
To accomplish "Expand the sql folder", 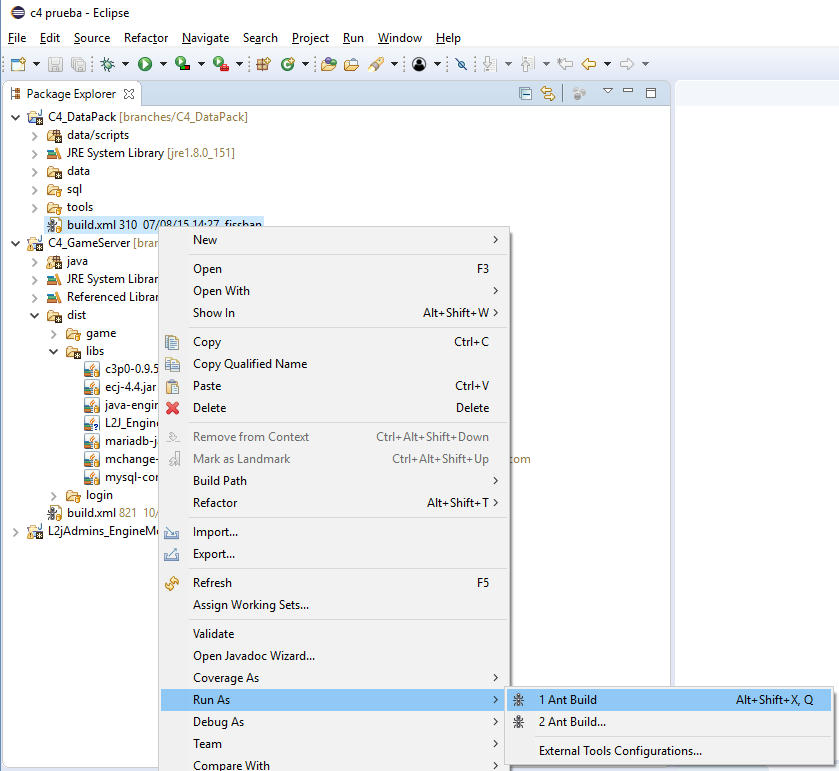I will (35, 190).
